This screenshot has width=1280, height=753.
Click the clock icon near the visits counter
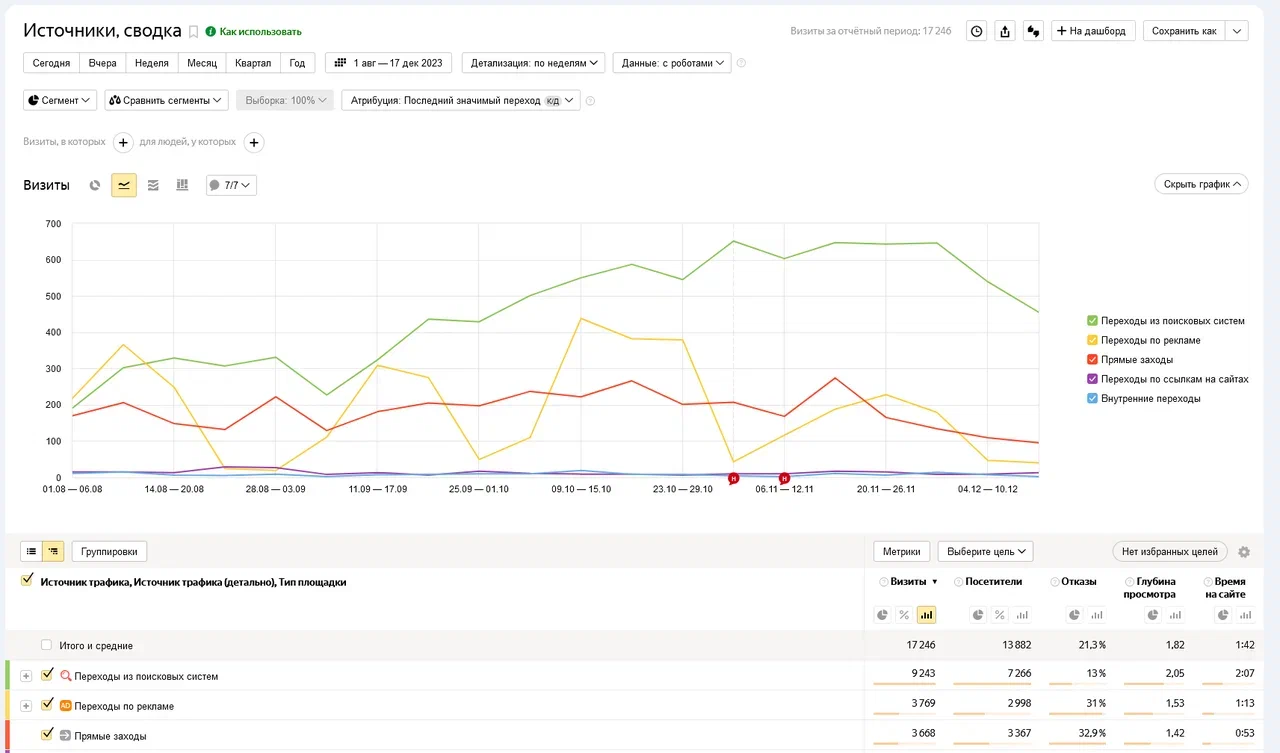976,31
